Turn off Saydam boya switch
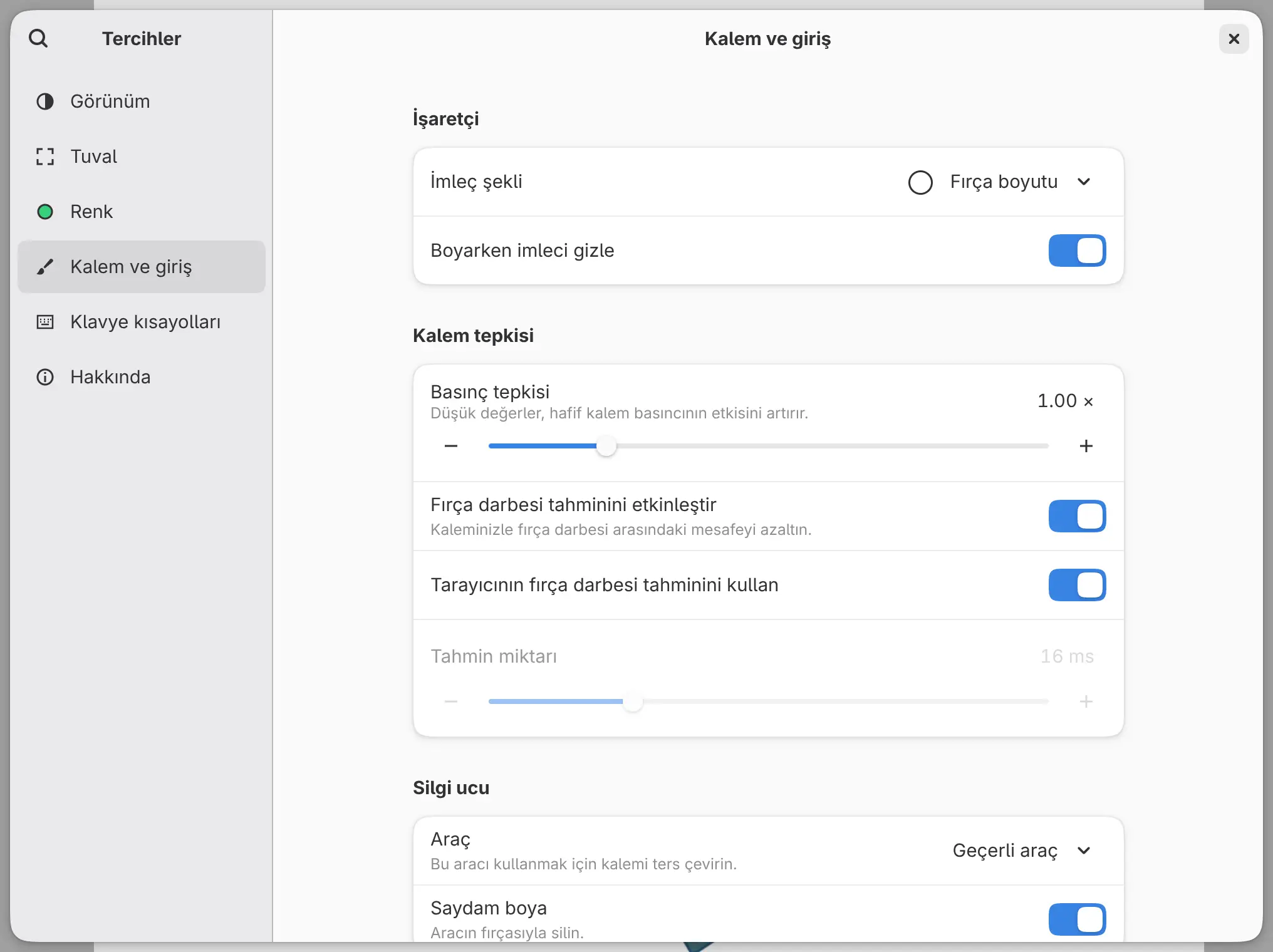 pyautogui.click(x=1078, y=919)
